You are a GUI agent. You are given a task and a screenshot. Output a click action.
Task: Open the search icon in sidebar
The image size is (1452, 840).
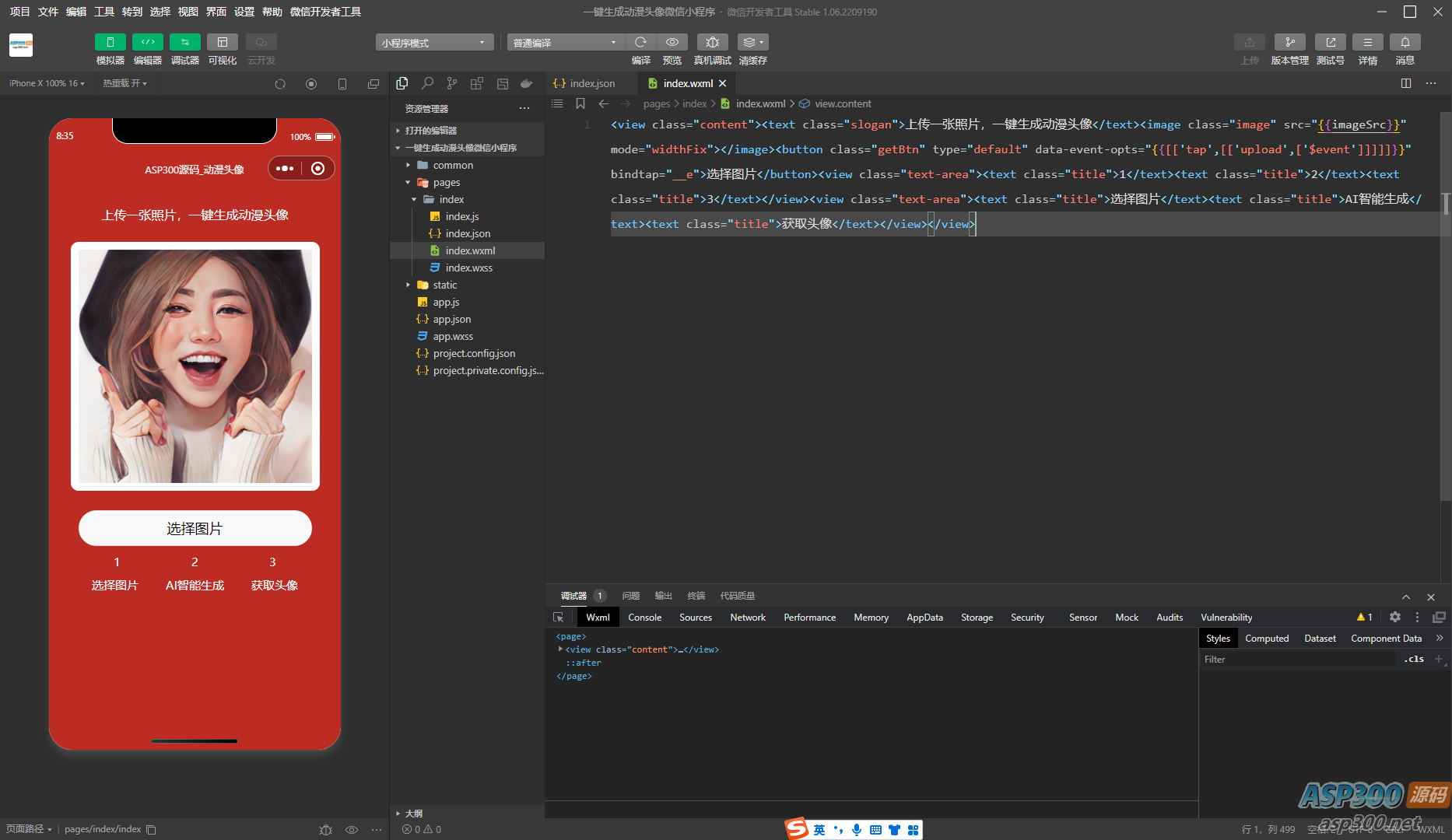click(x=427, y=83)
